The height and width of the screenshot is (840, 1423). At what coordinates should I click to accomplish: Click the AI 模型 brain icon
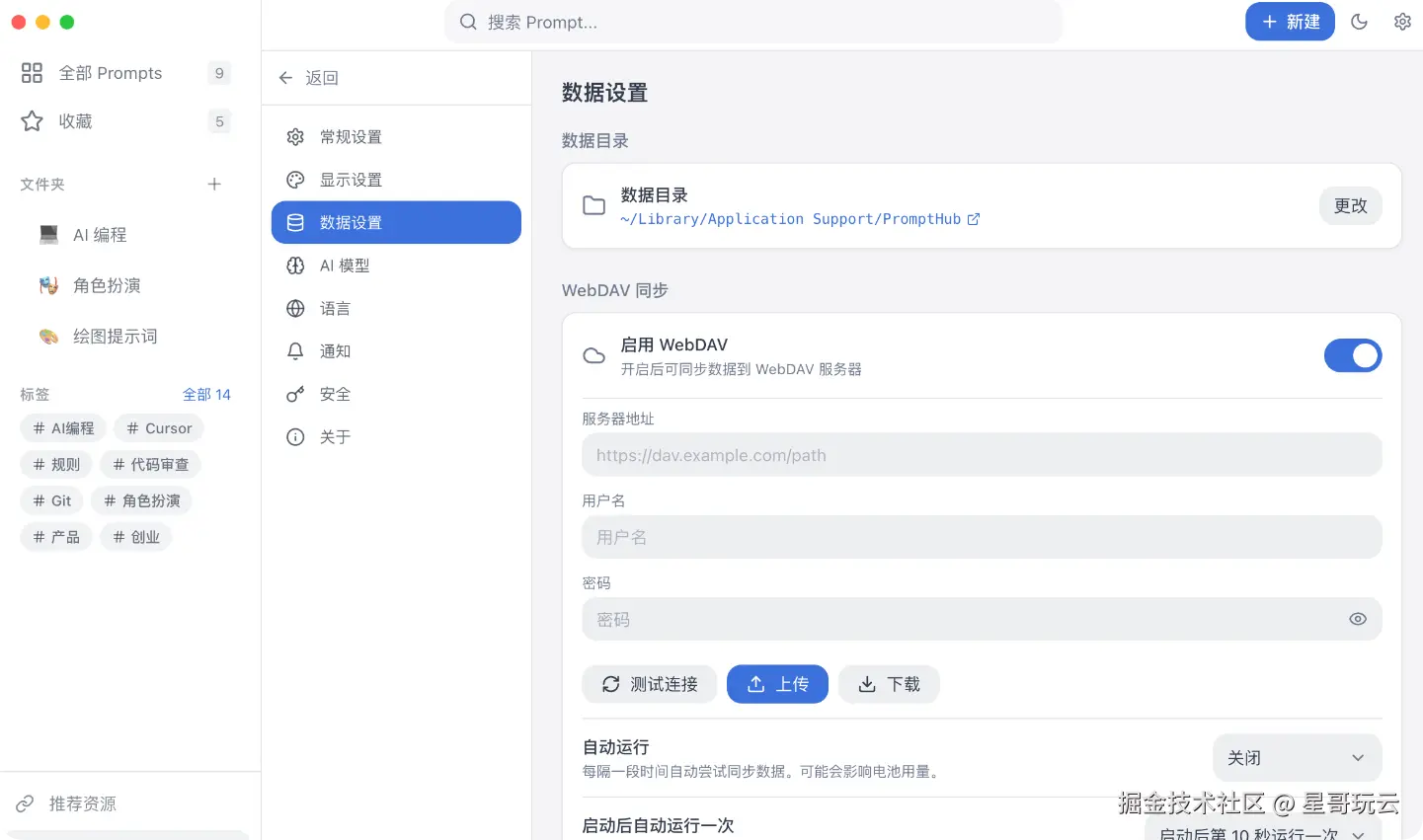(x=295, y=266)
